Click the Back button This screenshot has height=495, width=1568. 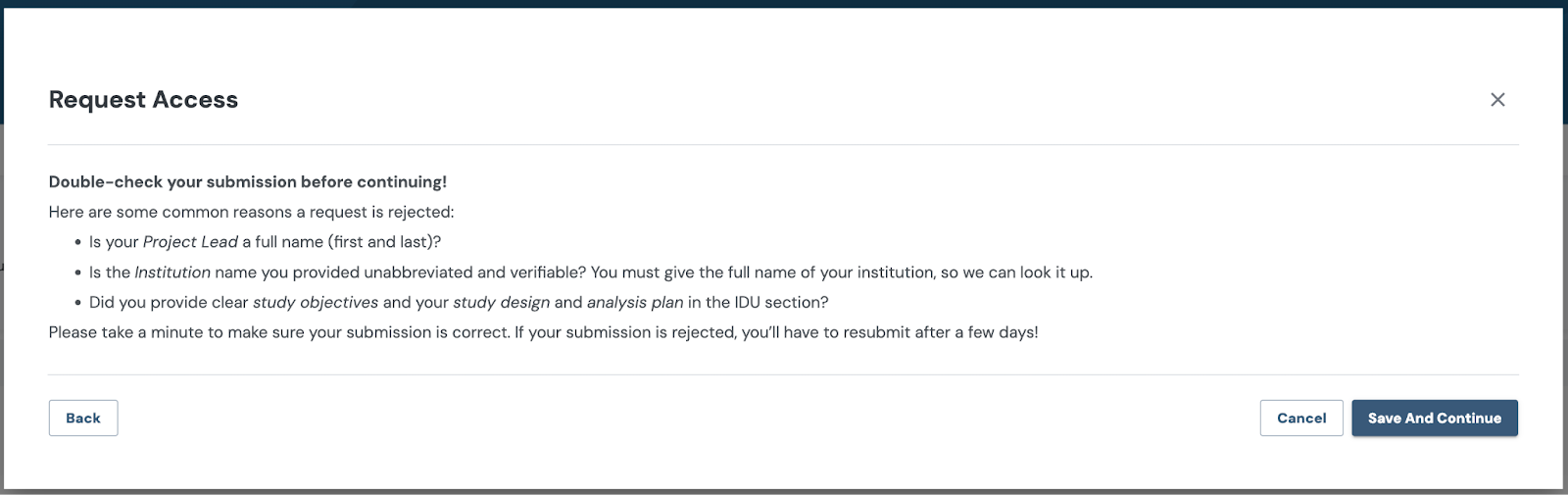point(83,419)
